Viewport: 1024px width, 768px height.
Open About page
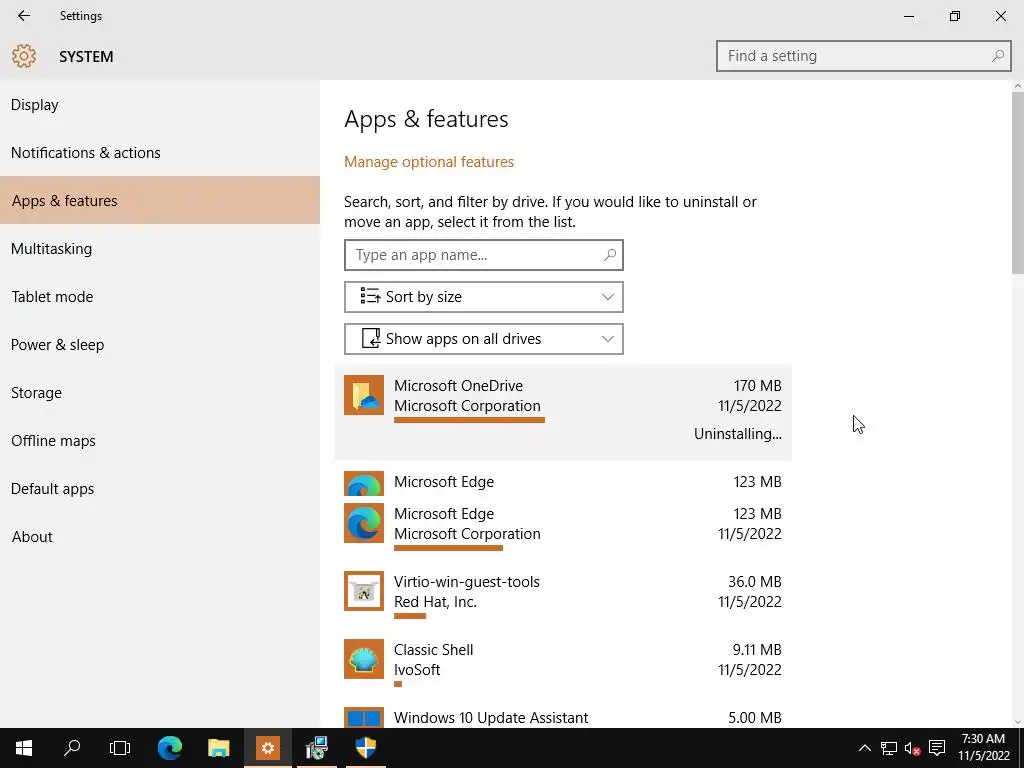(x=160, y=537)
